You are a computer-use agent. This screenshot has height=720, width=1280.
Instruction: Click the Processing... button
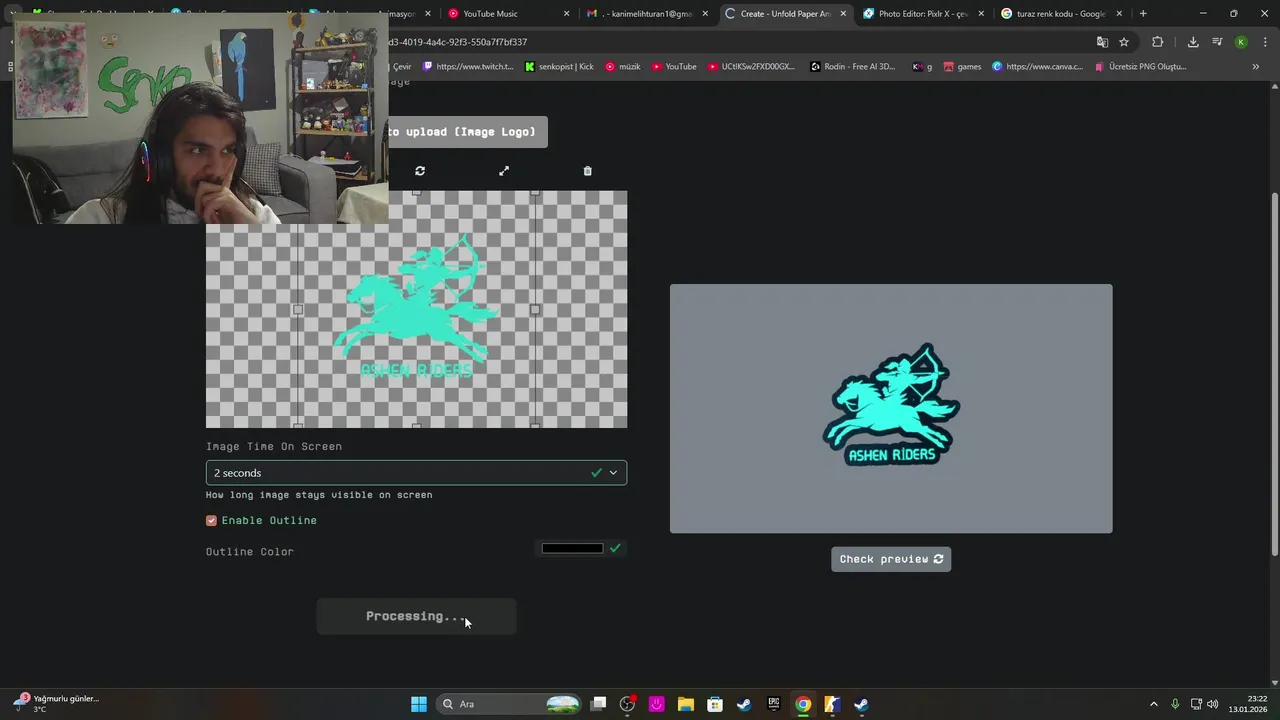click(x=416, y=616)
